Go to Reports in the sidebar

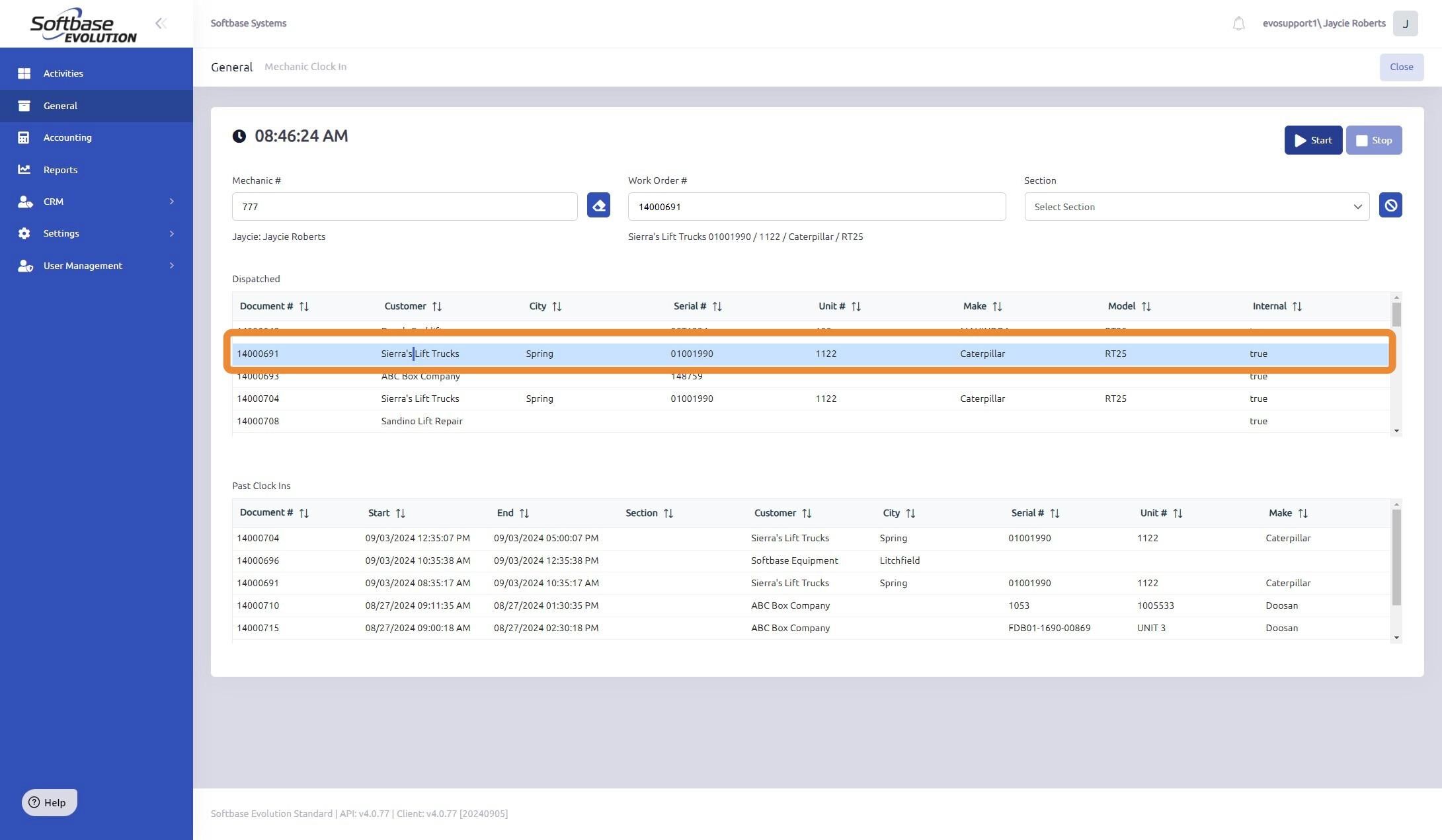60,170
